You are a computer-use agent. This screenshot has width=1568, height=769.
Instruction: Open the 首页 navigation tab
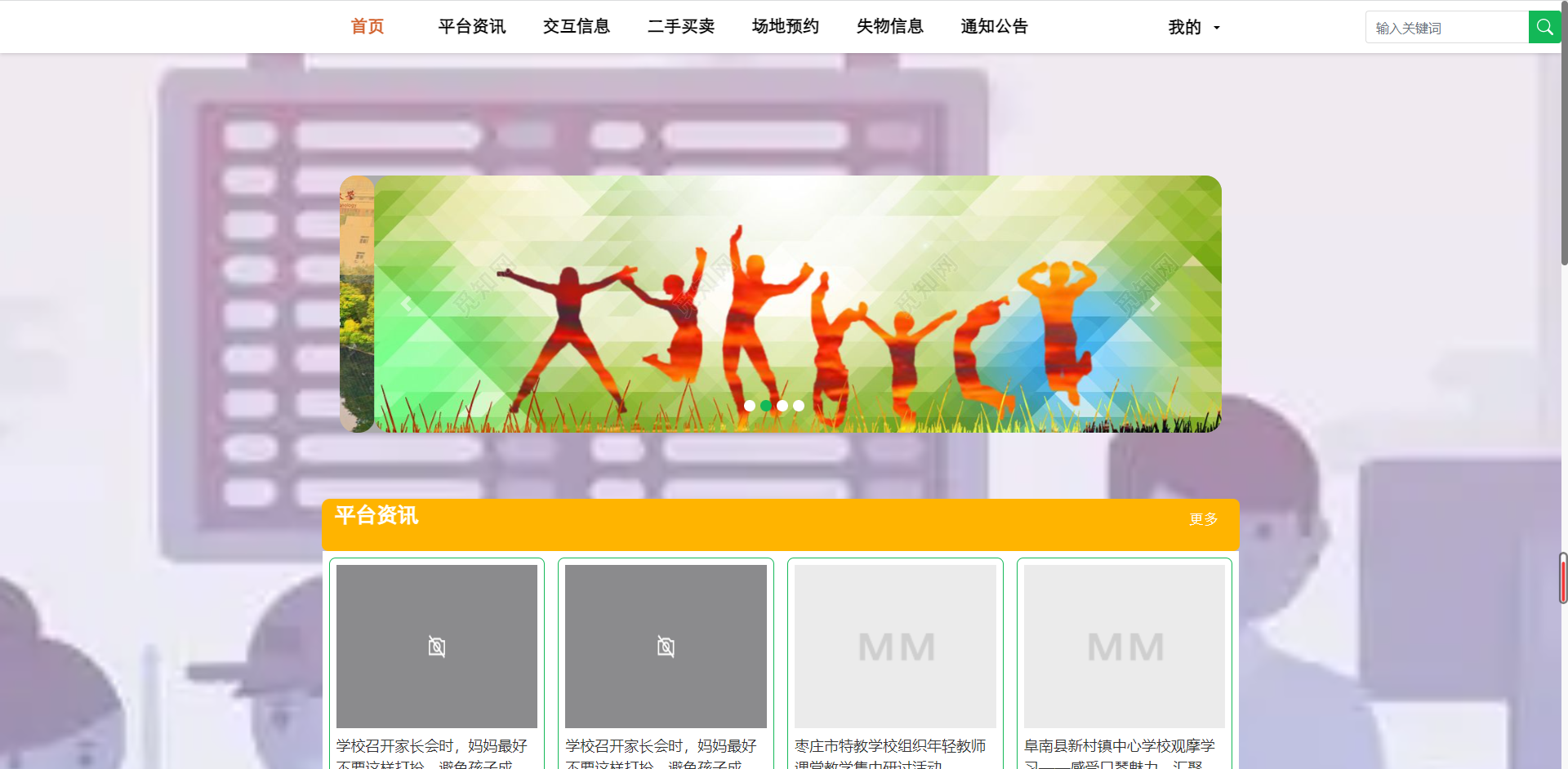pos(367,25)
